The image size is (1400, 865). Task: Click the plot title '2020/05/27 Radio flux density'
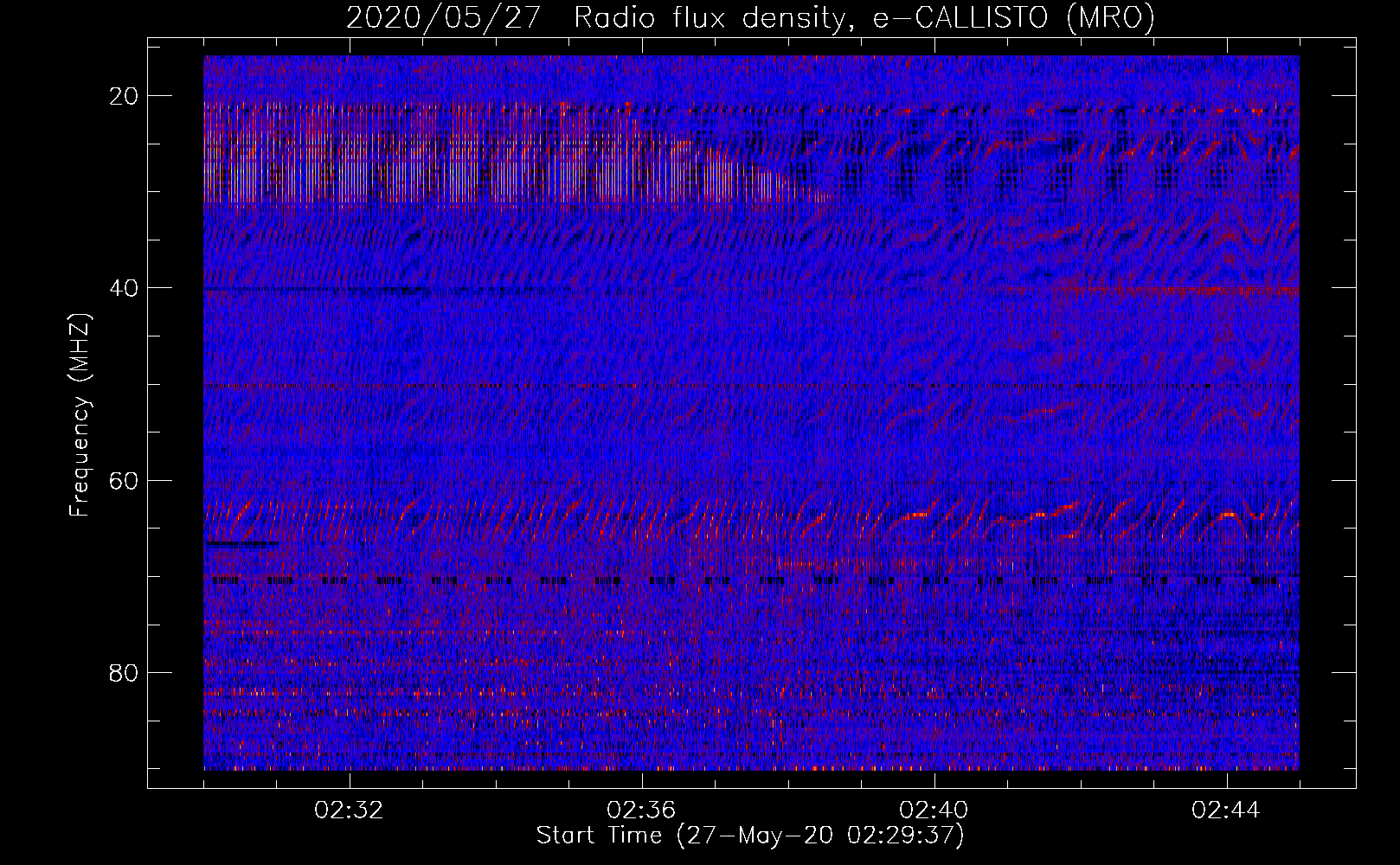(x=750, y=17)
